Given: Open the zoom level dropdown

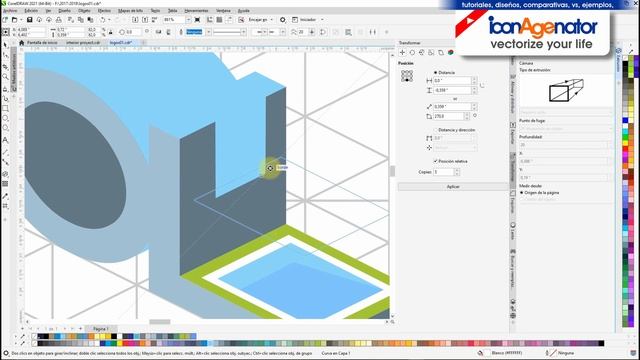Looking at the screenshot, I should click(188, 20).
